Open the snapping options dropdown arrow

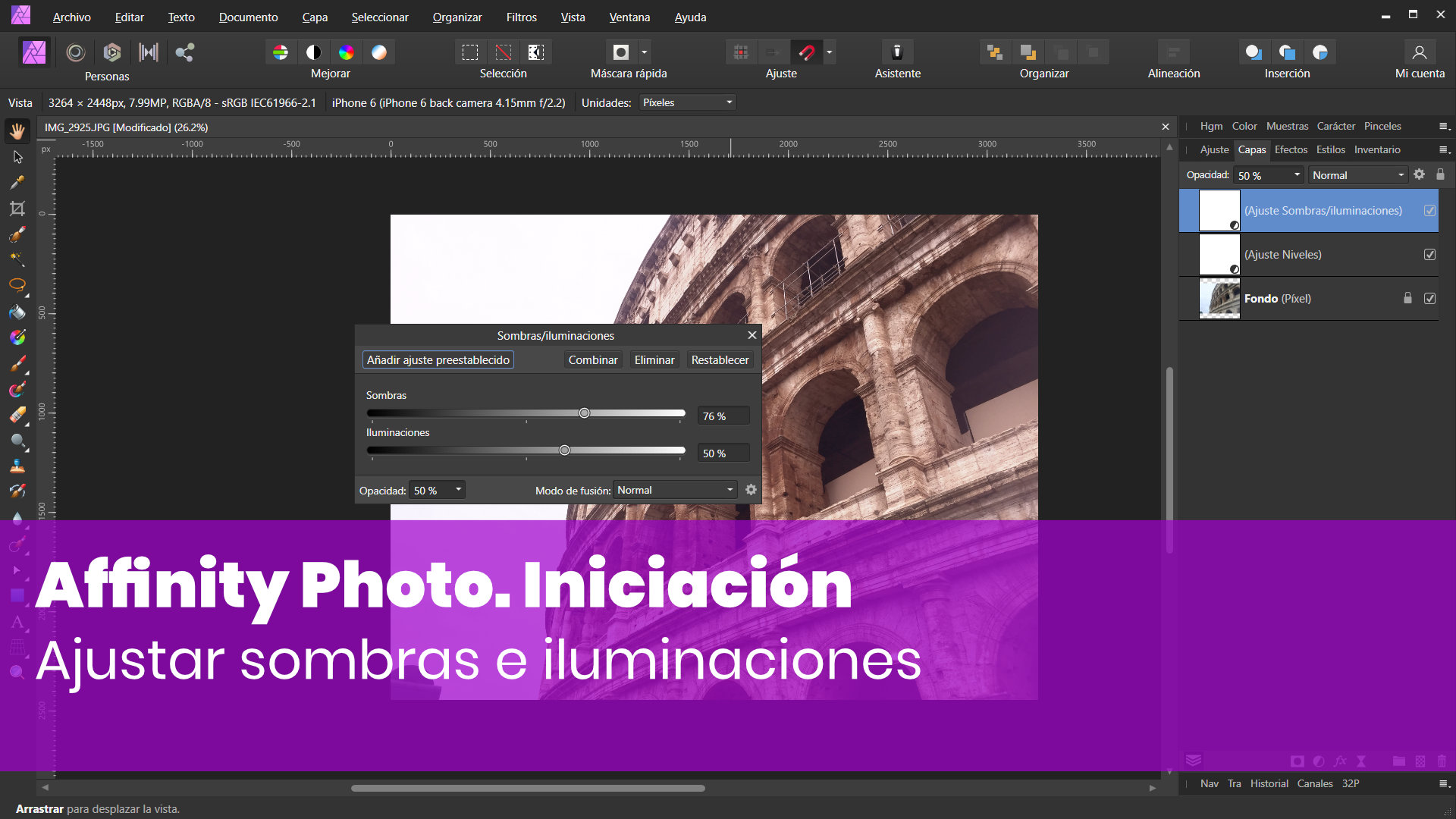pyautogui.click(x=829, y=52)
